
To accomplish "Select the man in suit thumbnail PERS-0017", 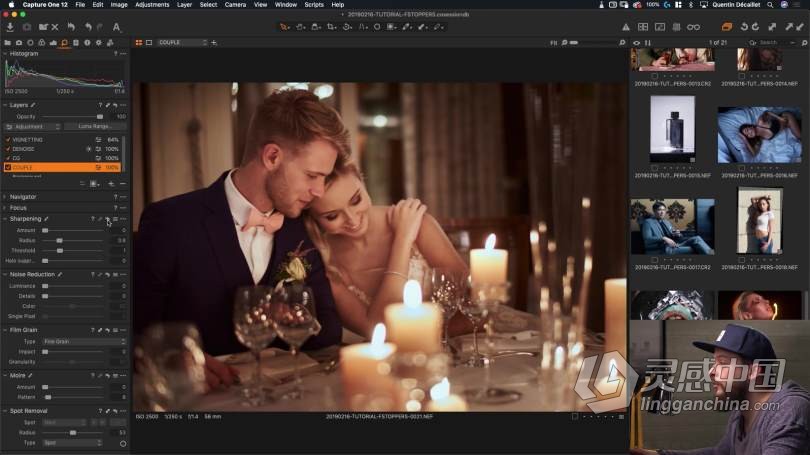I will click(x=672, y=226).
